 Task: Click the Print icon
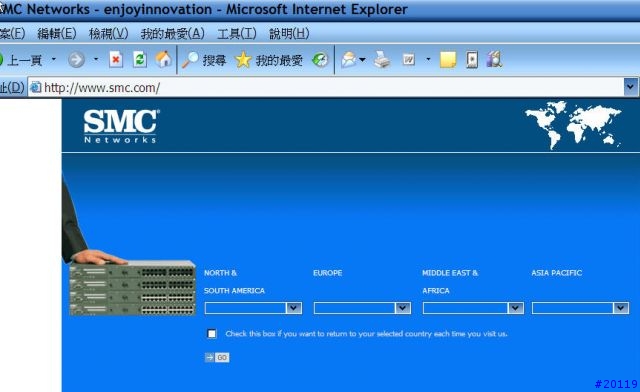point(382,60)
